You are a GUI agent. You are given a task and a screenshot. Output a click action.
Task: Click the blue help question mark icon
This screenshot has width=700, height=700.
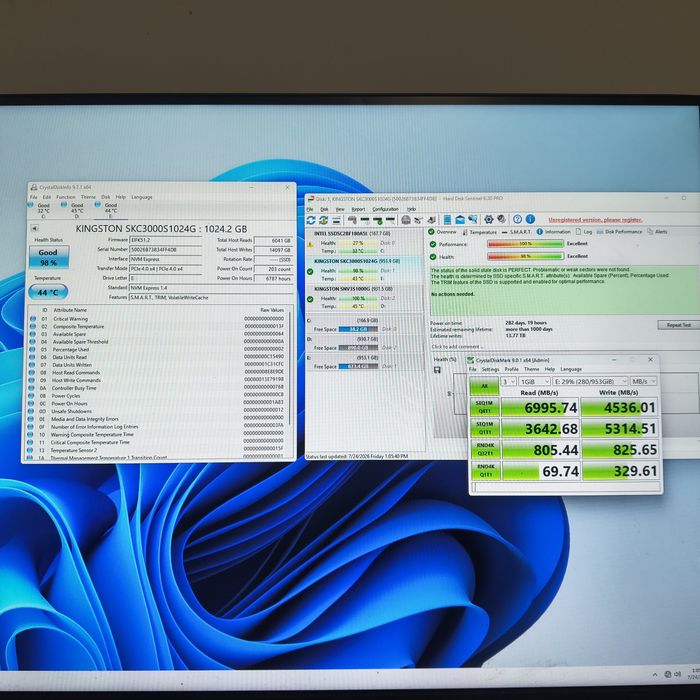coord(517,219)
